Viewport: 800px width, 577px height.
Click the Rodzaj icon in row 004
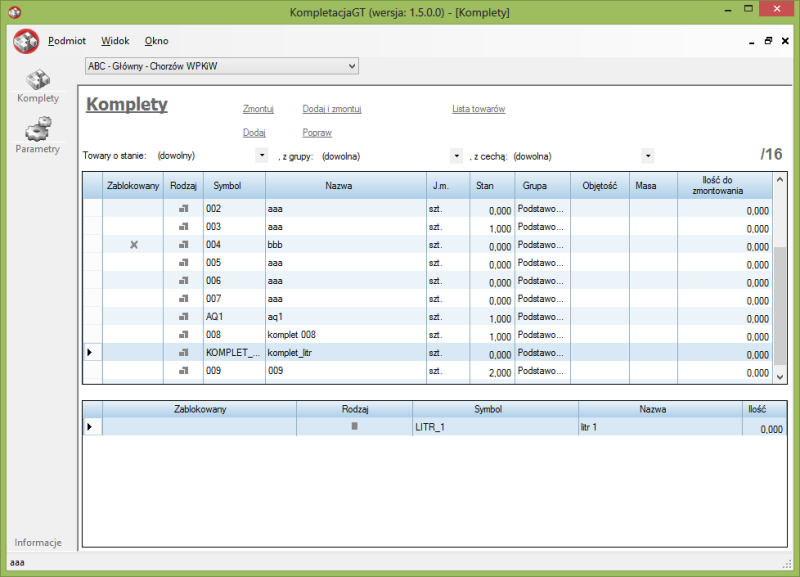point(183,245)
